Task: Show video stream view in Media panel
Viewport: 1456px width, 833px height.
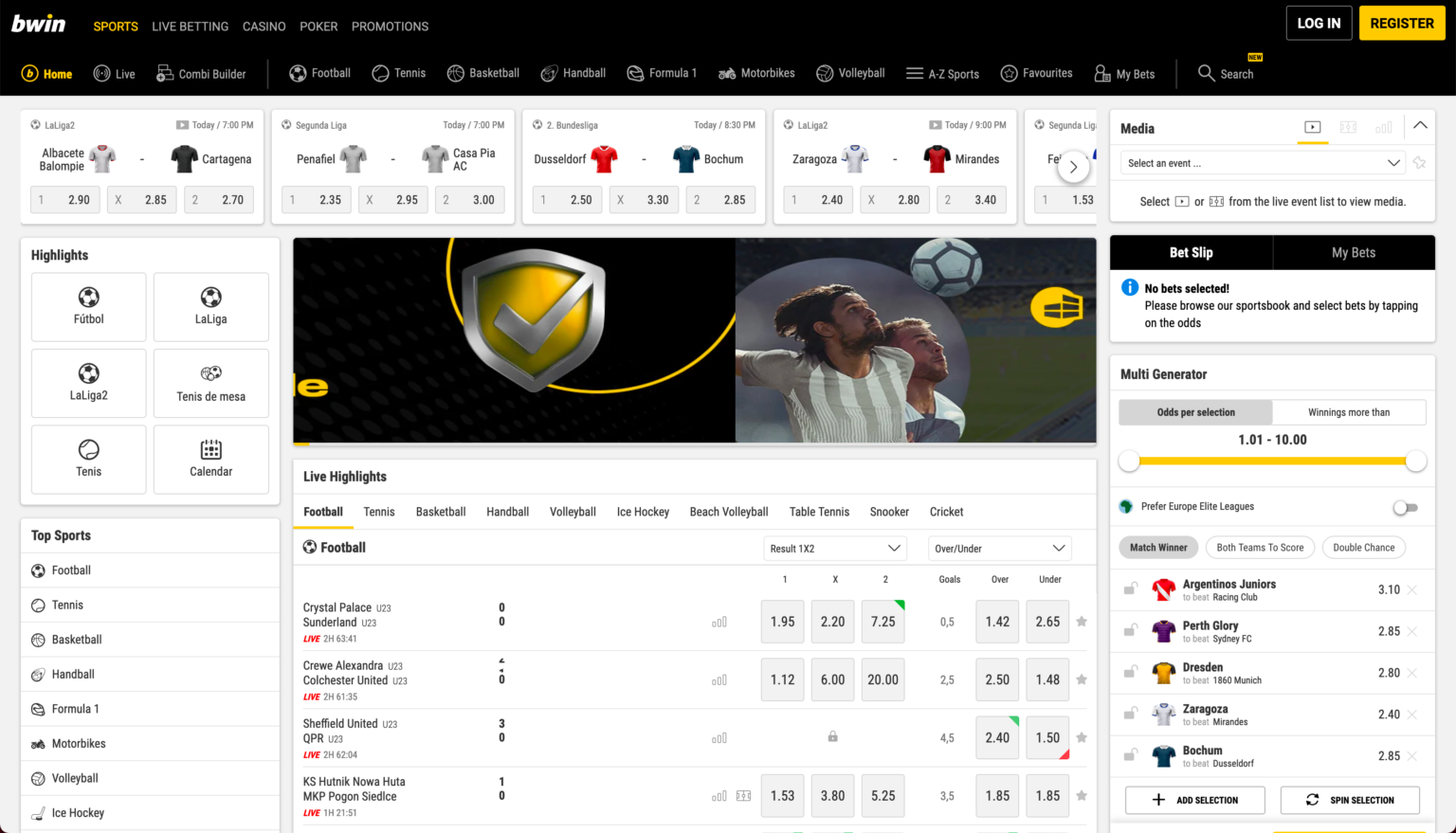Action: point(1313,127)
